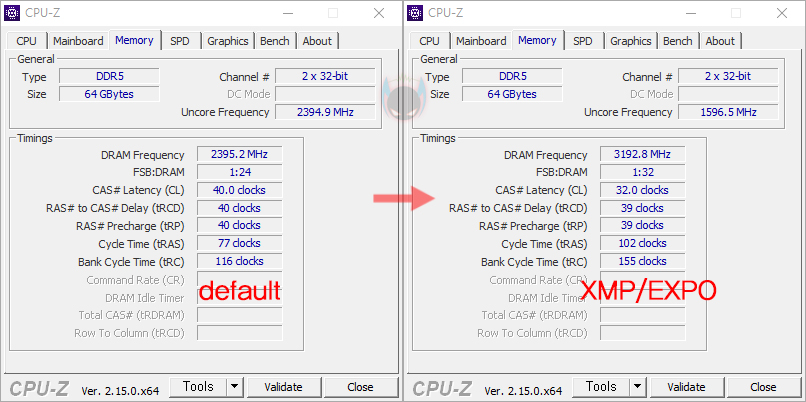Click Uncore Frequency 2394.9 MHz value

coord(325,112)
